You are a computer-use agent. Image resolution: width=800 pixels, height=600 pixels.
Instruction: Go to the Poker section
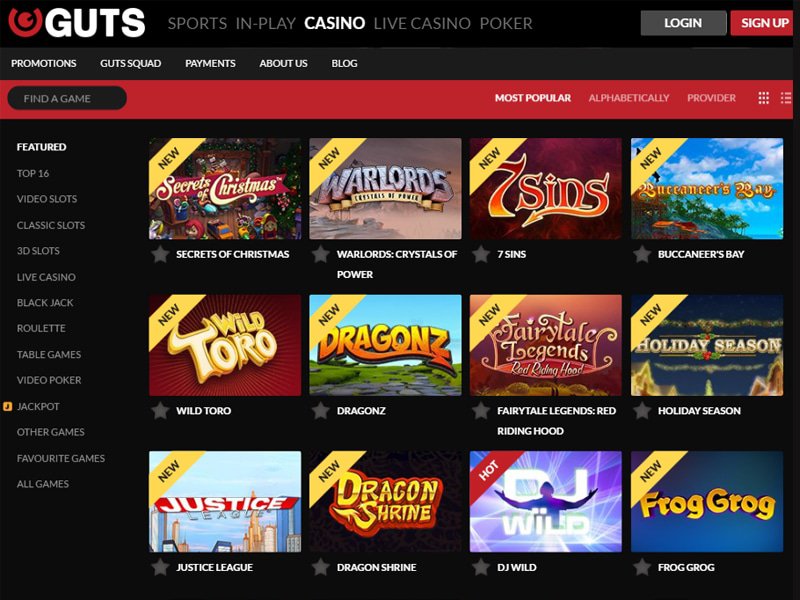click(506, 23)
